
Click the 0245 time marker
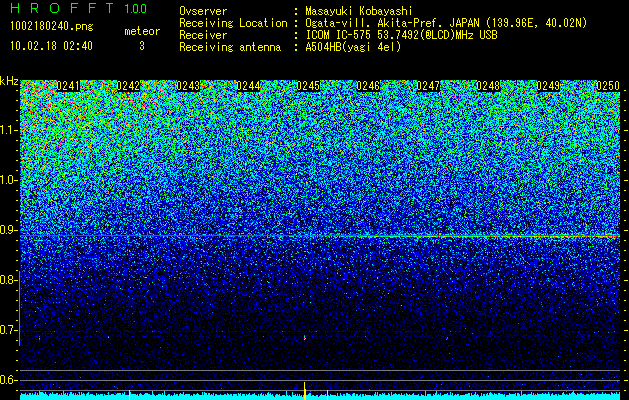[308, 86]
